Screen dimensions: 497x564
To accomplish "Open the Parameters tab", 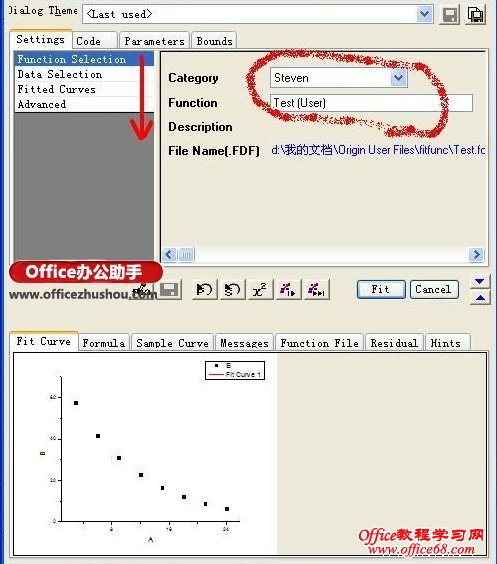I will pos(154,41).
